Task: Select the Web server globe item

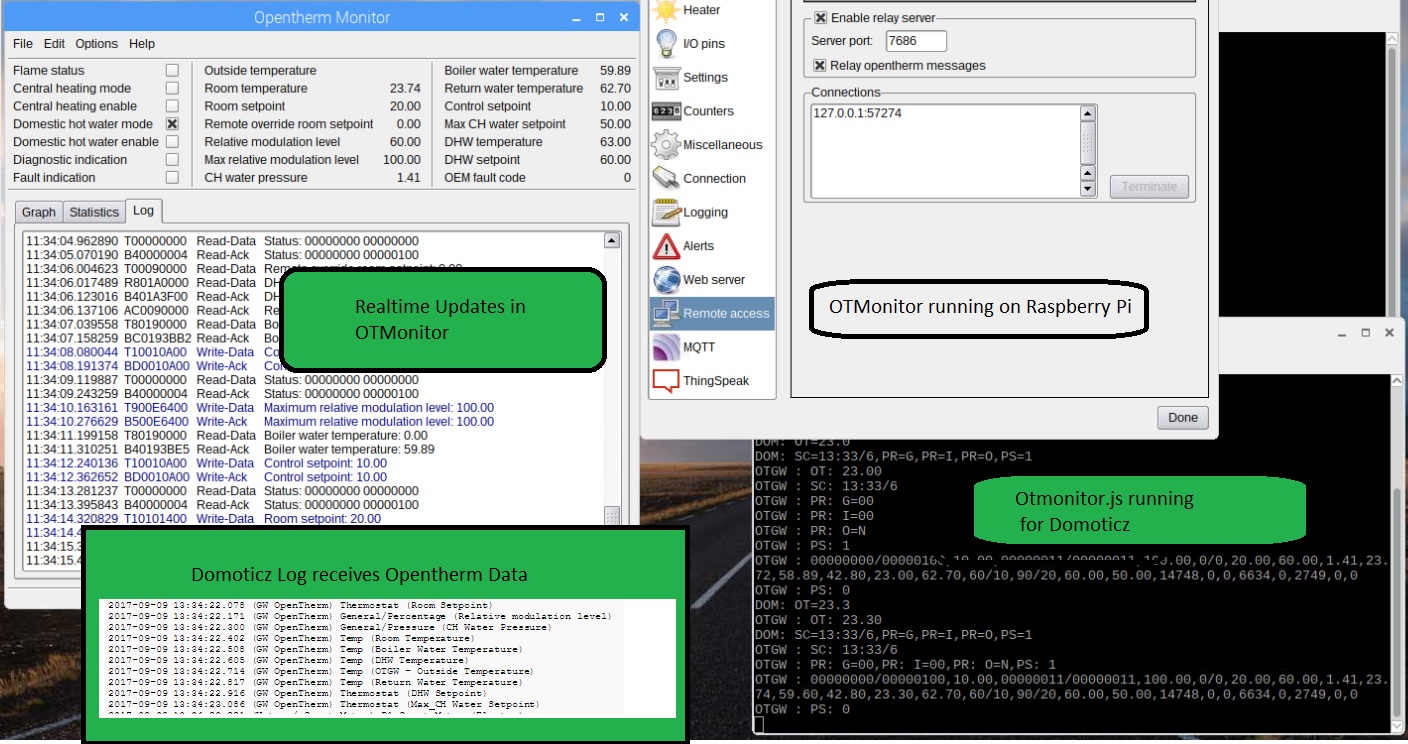Action: point(712,280)
